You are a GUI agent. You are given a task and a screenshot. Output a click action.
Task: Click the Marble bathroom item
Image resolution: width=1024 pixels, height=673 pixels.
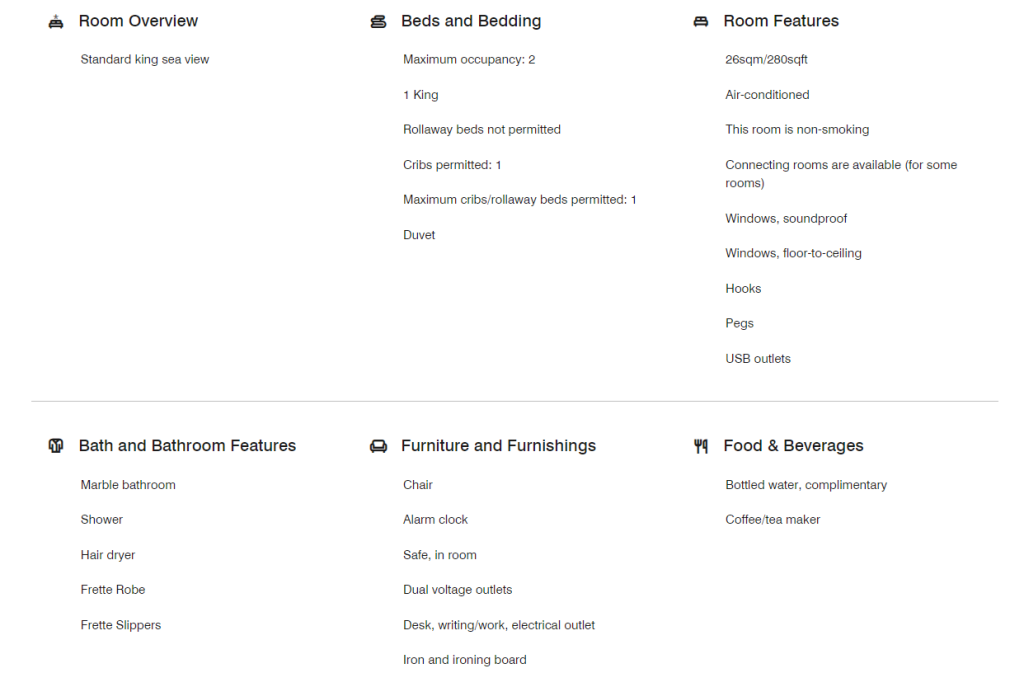click(128, 485)
